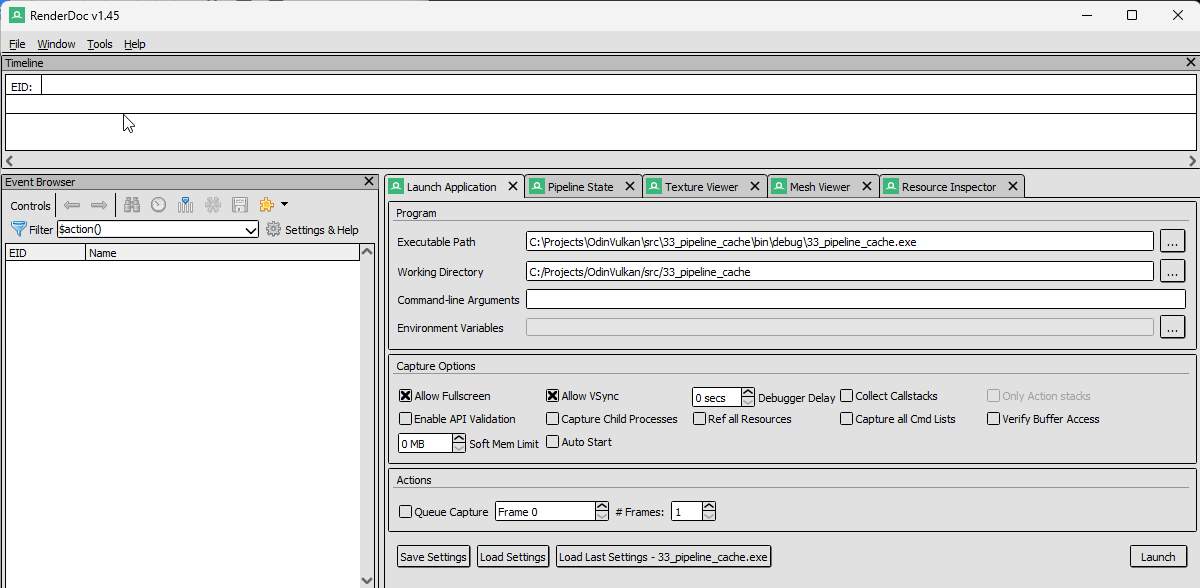The height and width of the screenshot is (588, 1200).
Task: Click the Working Directory text field
Action: (840, 271)
